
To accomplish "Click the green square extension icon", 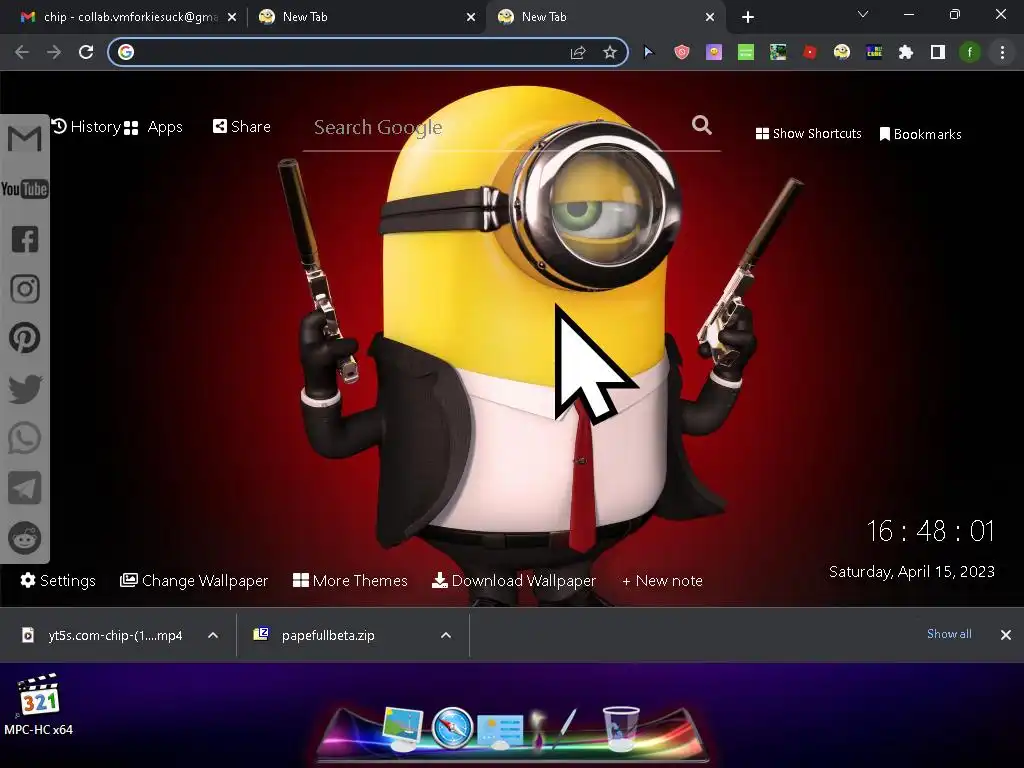I will pyautogui.click(x=746, y=52).
